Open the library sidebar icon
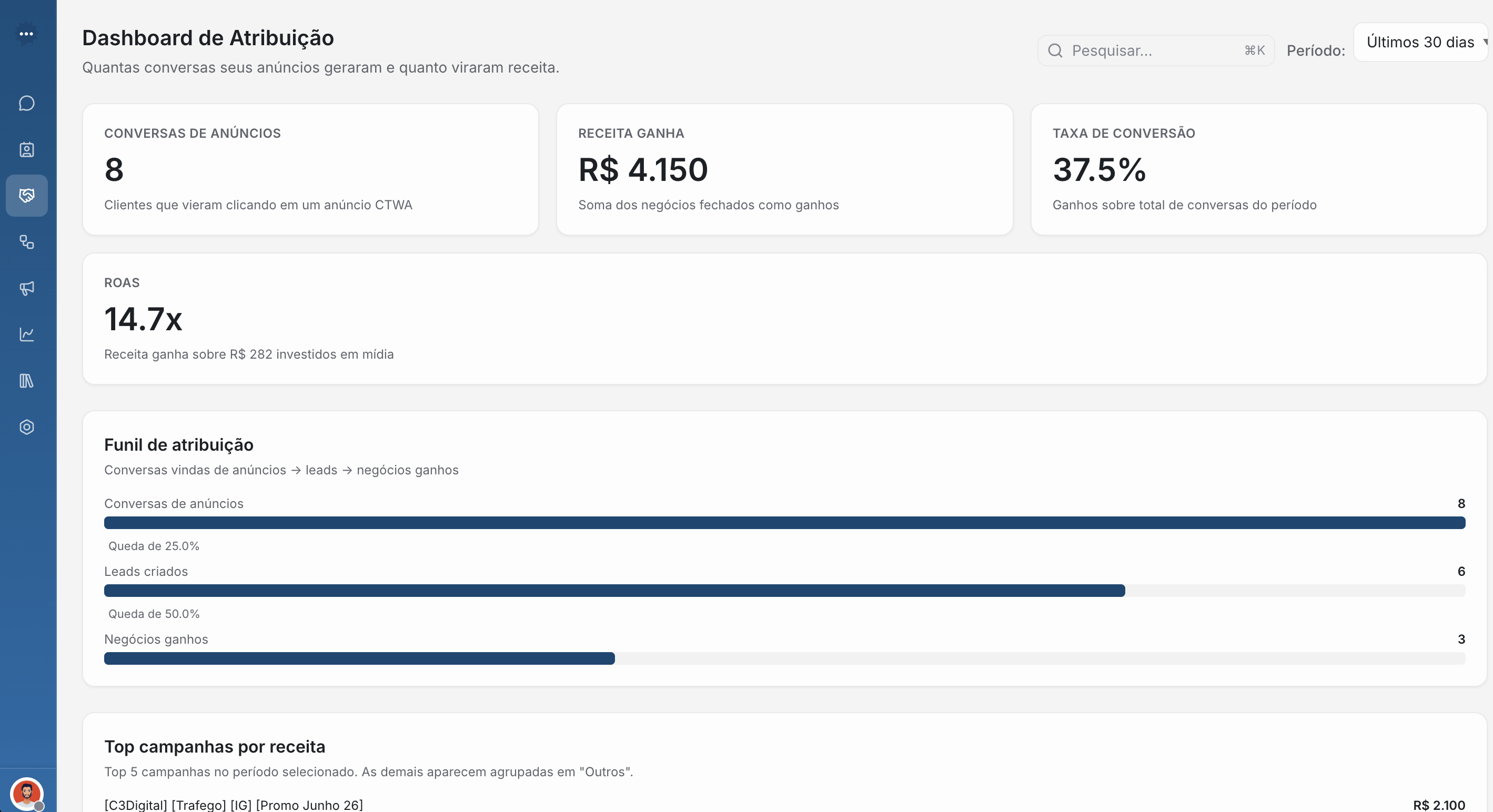The height and width of the screenshot is (812, 1493). click(27, 381)
